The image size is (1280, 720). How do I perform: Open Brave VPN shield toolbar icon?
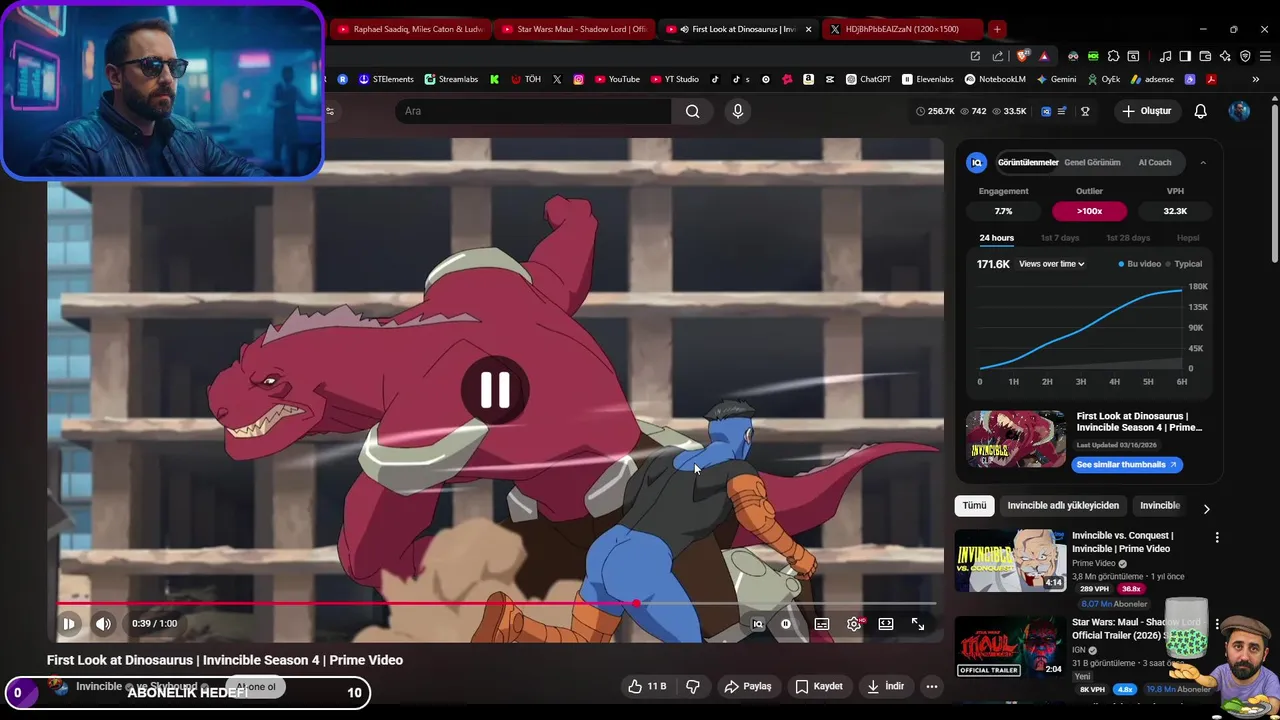tap(1245, 56)
